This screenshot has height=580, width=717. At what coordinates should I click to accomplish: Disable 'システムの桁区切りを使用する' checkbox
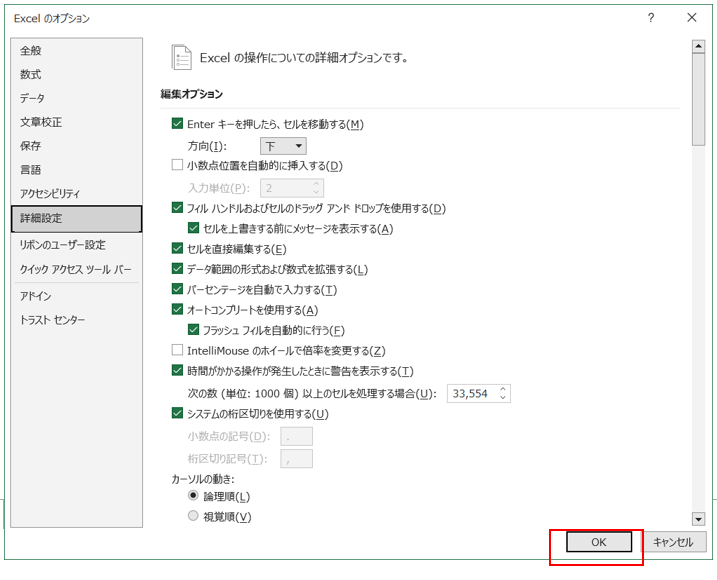pyautogui.click(x=178, y=414)
